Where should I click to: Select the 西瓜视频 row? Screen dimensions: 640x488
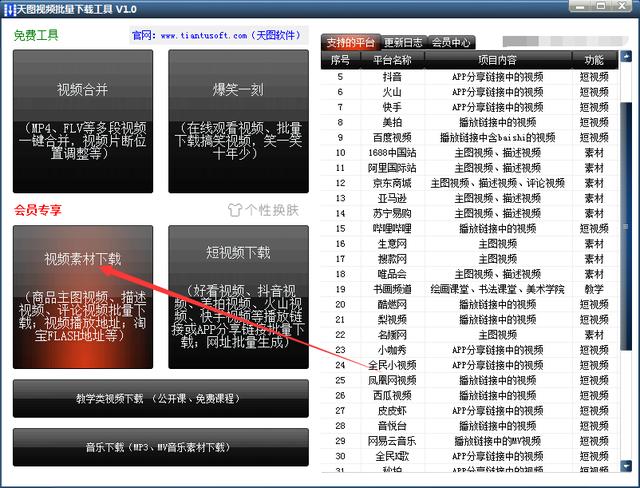tap(470, 395)
